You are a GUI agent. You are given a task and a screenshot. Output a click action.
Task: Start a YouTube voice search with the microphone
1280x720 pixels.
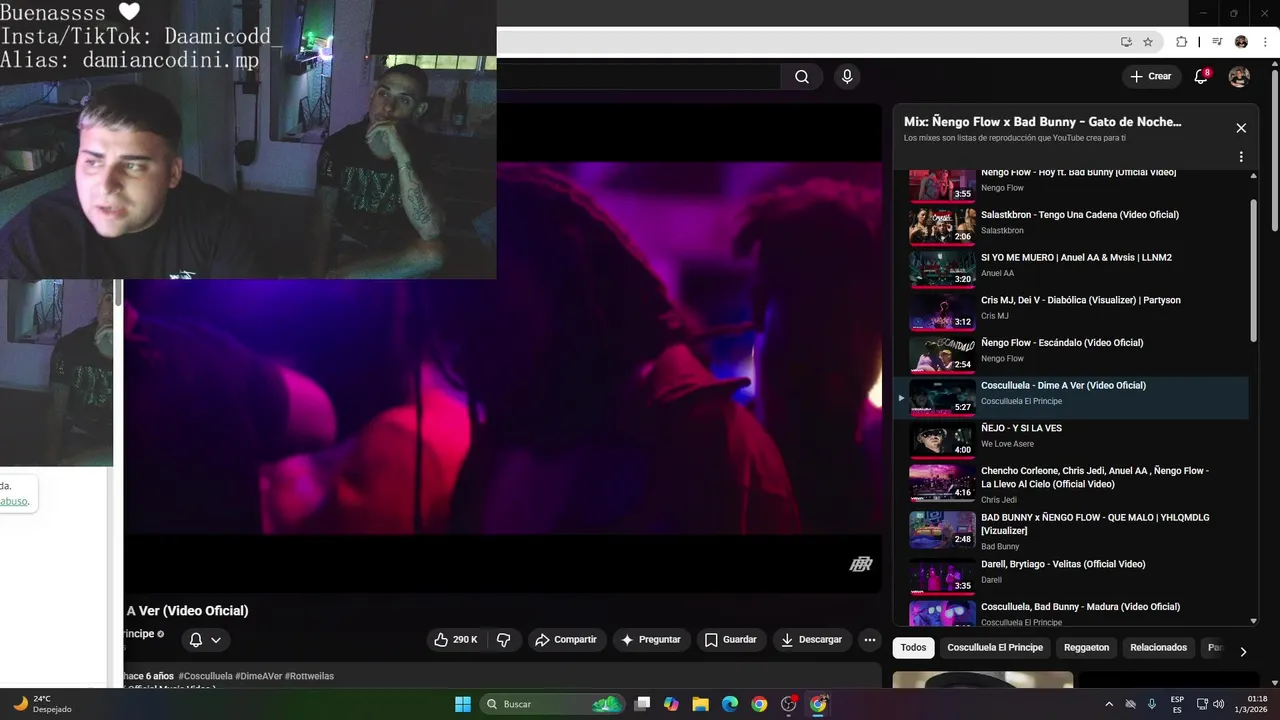tap(847, 77)
